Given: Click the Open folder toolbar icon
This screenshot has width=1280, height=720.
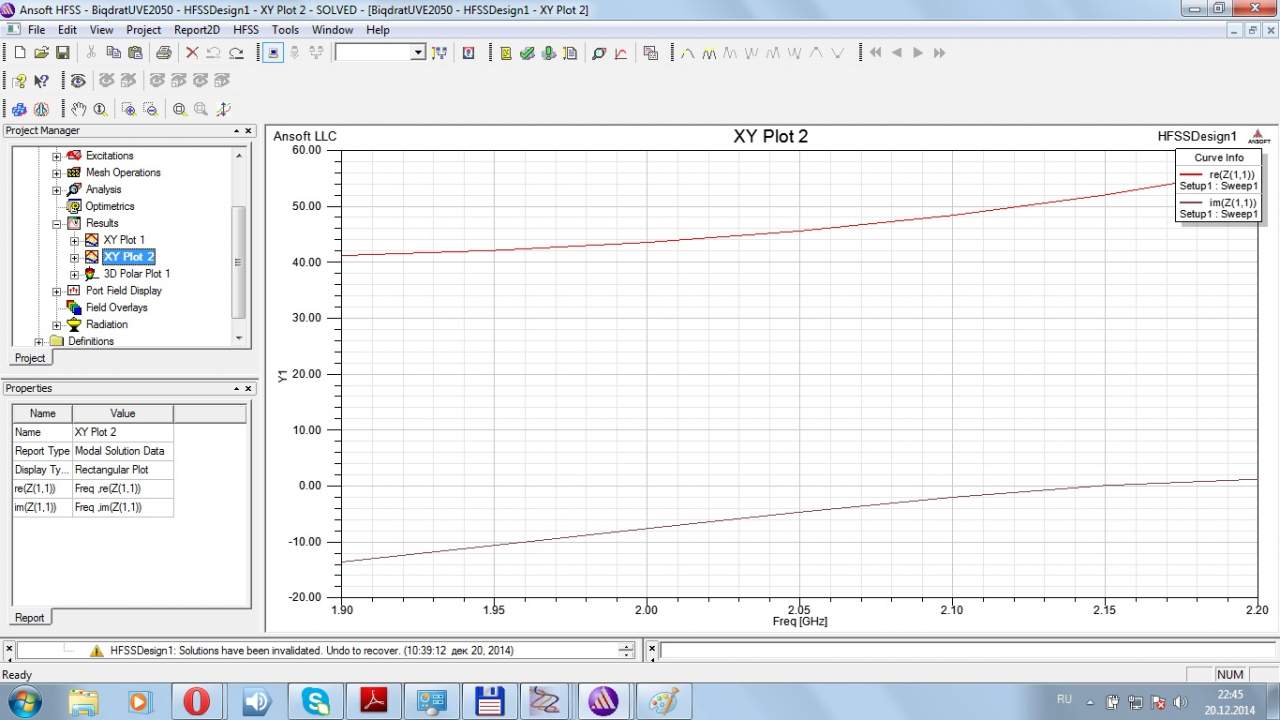Looking at the screenshot, I should 41,53.
